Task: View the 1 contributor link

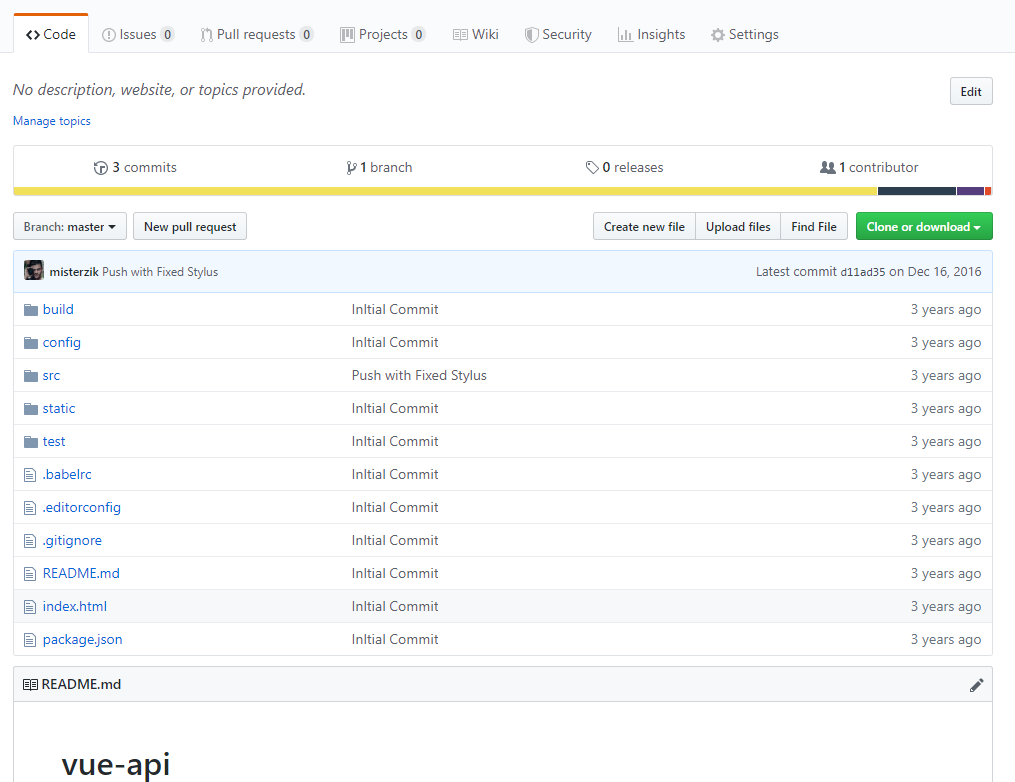Action: click(x=869, y=168)
